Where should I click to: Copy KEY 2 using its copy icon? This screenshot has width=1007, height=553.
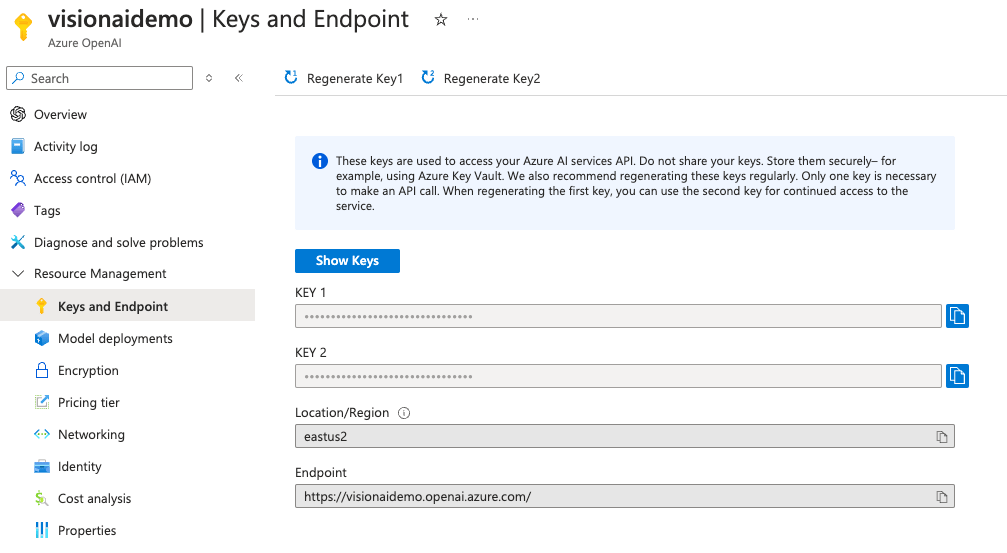tap(957, 376)
